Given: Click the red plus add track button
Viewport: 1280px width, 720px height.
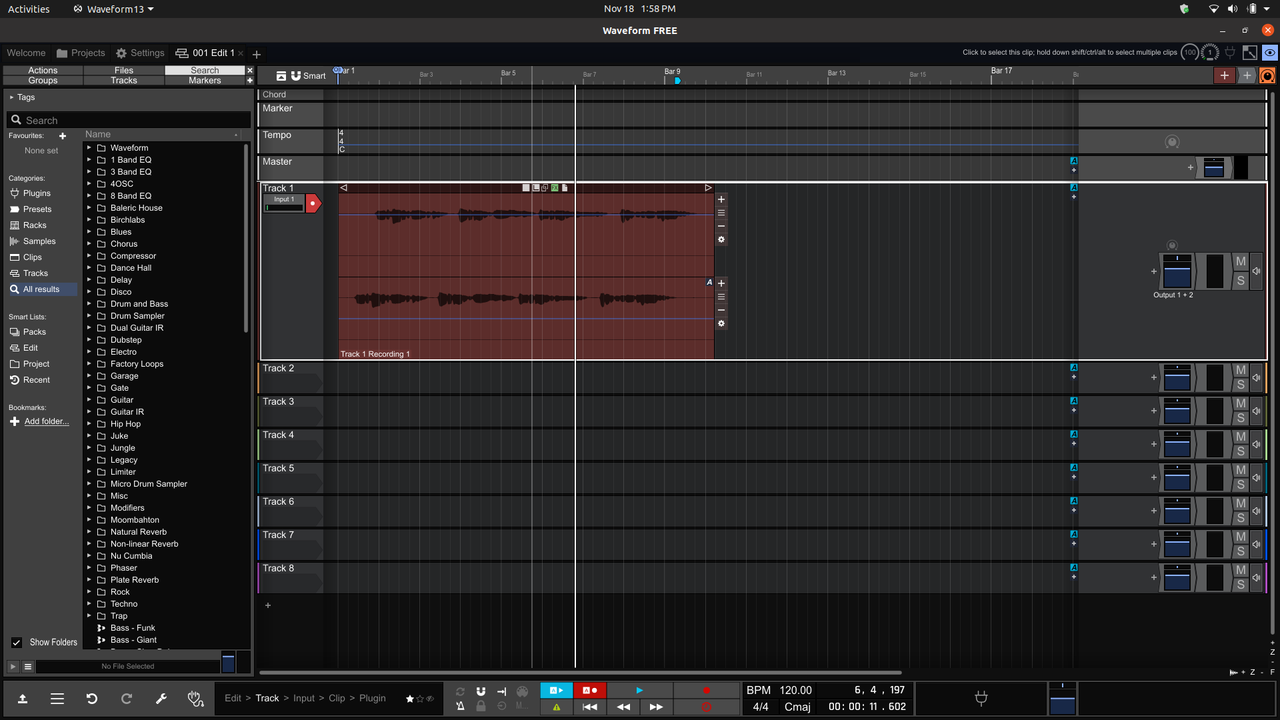Looking at the screenshot, I should pos(1224,75).
